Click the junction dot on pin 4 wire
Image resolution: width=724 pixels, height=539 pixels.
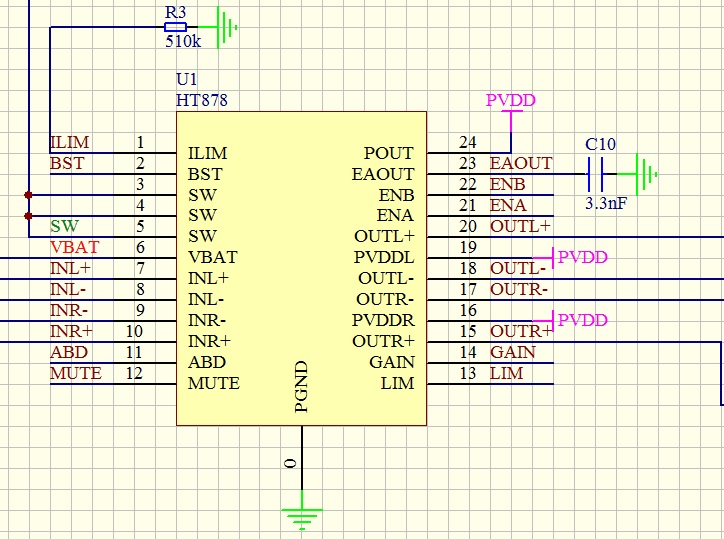[x=28, y=215]
